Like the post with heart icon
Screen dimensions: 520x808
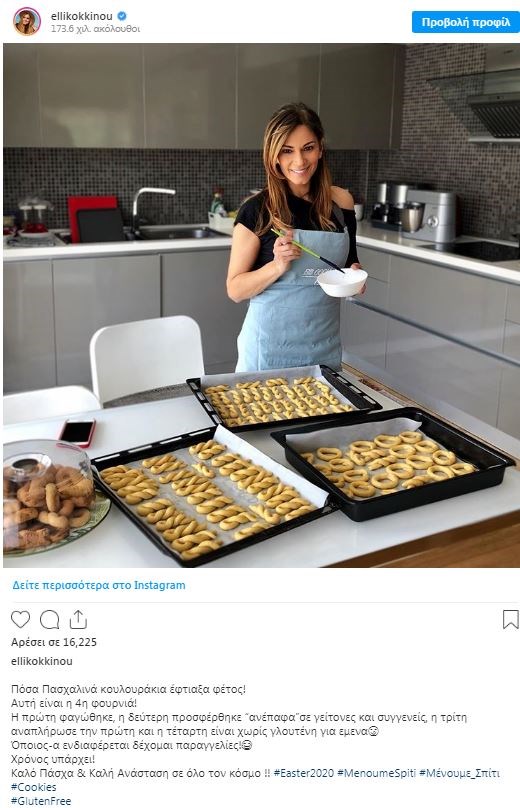click(x=21, y=619)
